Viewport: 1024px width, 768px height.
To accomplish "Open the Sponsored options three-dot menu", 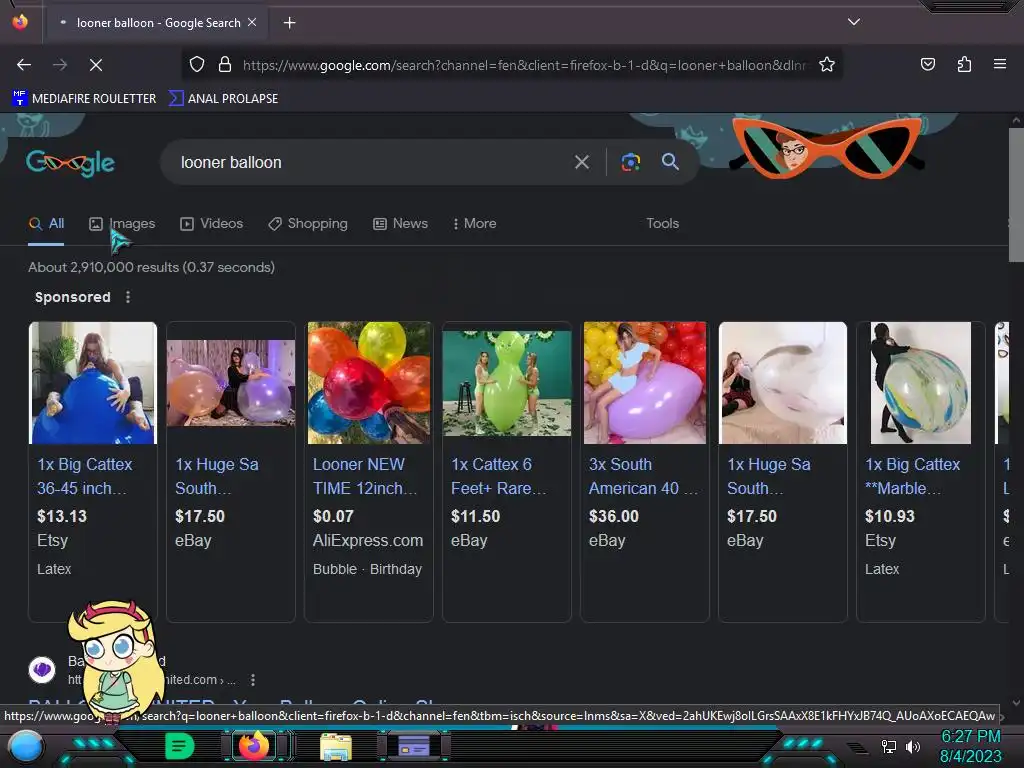I will [128, 297].
